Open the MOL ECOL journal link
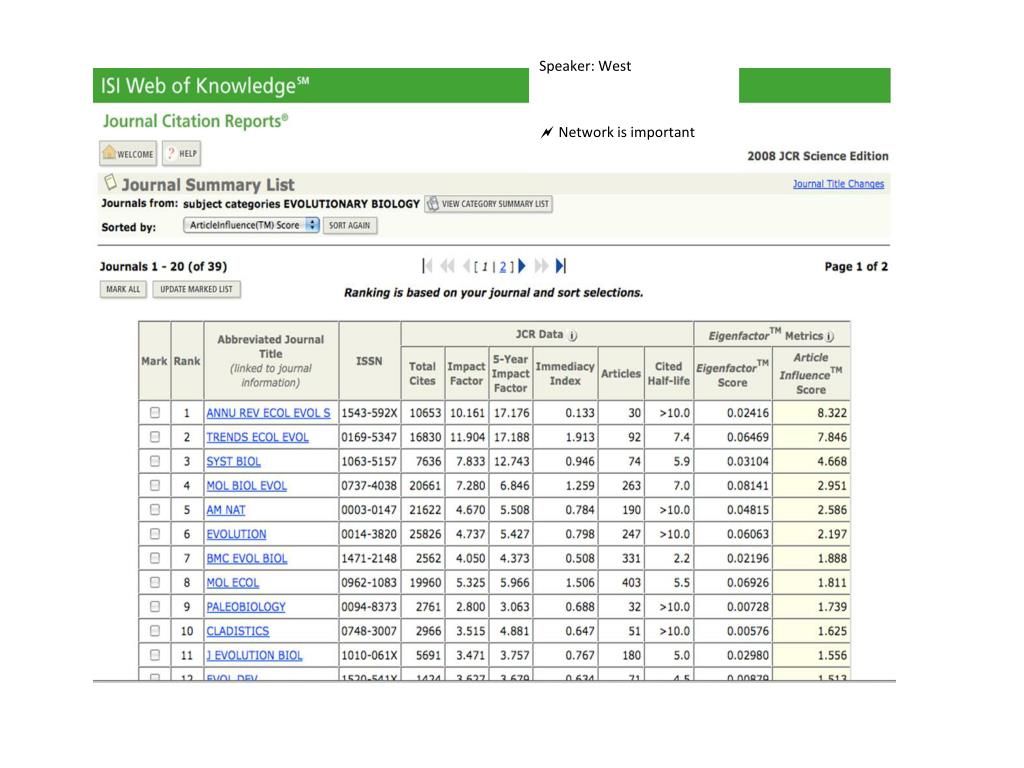Screen dimensions: 1024x768 [x=232, y=583]
